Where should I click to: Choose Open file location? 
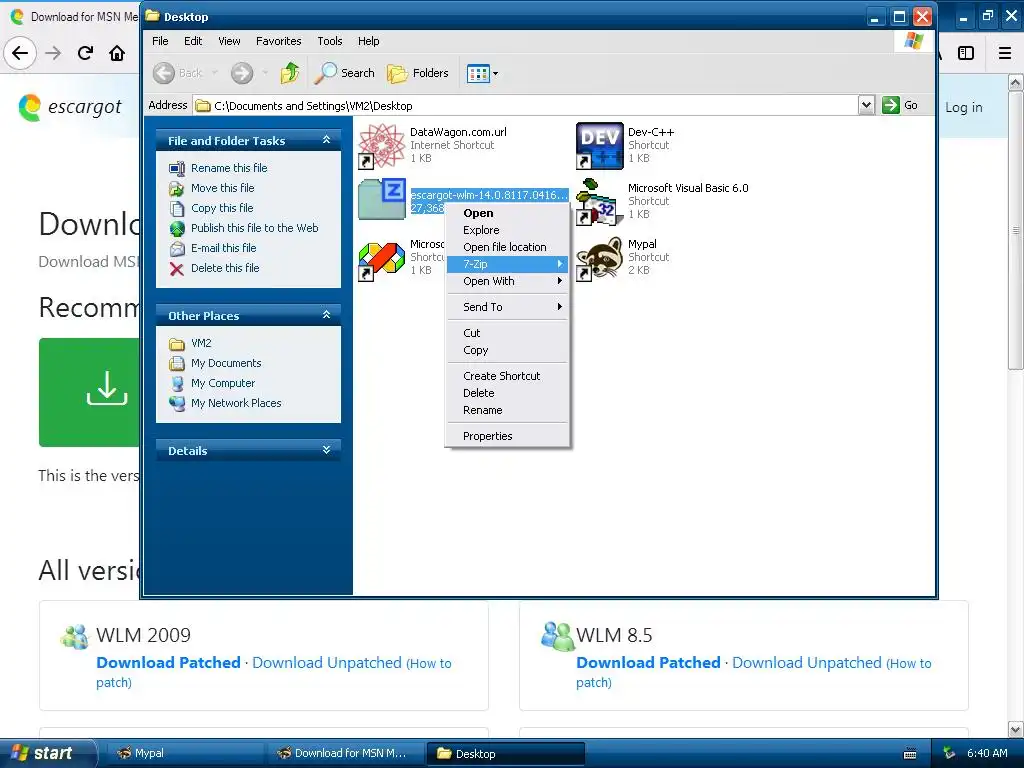pyautogui.click(x=507, y=247)
